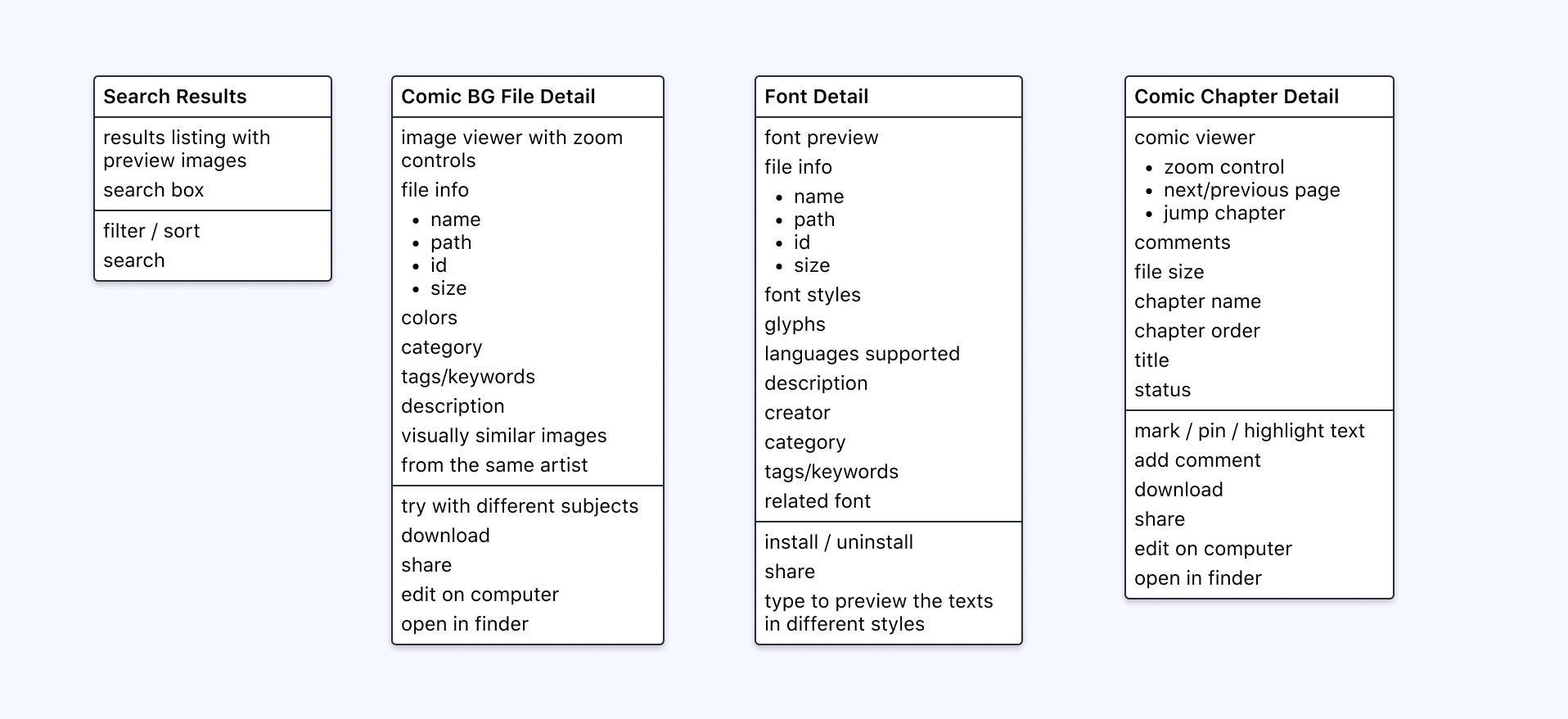Select the "languages supported" item

862,354
